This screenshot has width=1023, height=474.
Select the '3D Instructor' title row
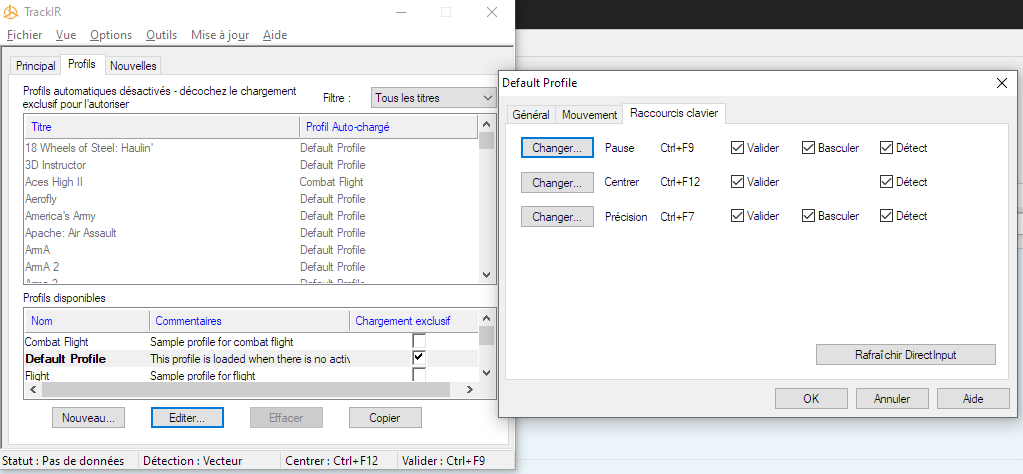pos(251,165)
